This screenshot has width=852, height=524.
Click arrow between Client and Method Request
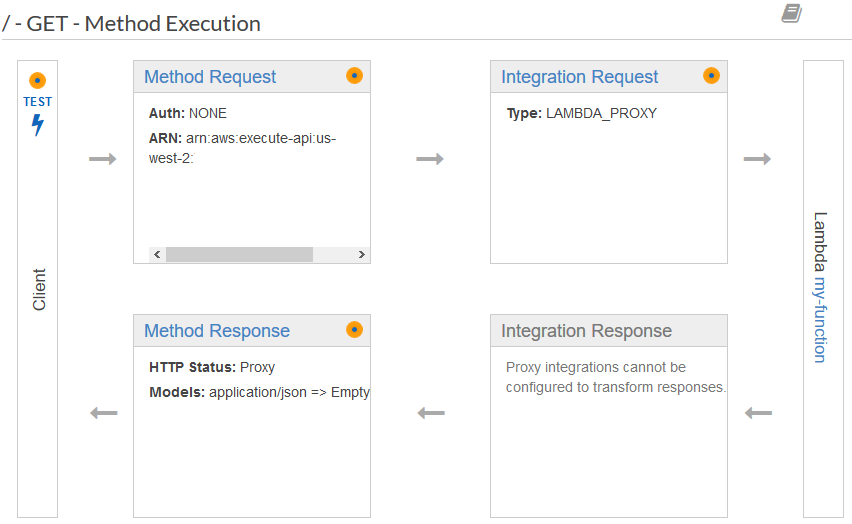103,159
